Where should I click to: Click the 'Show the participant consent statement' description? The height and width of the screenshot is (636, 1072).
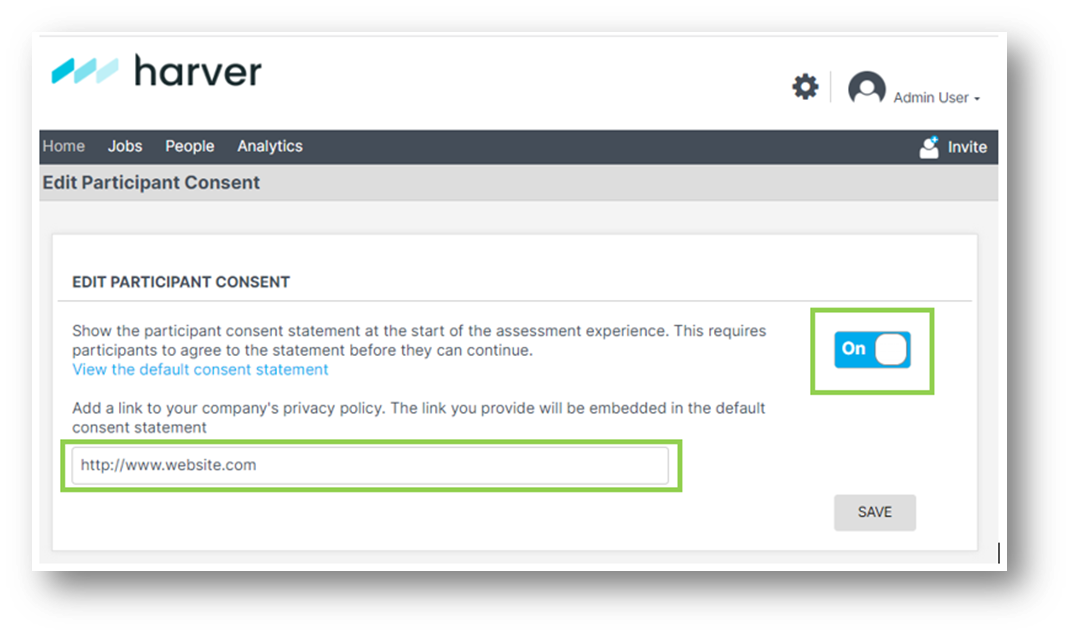coord(419,340)
